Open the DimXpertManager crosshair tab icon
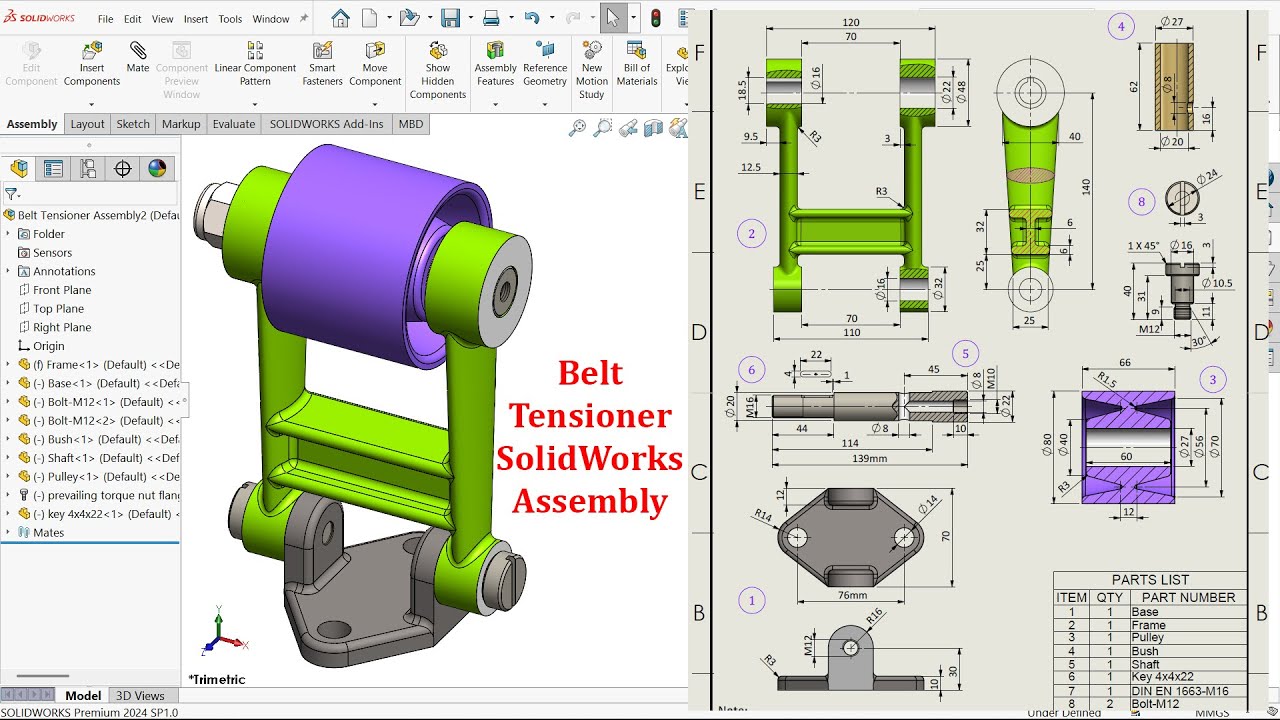Screen dimensions: 1280x720 123,168
